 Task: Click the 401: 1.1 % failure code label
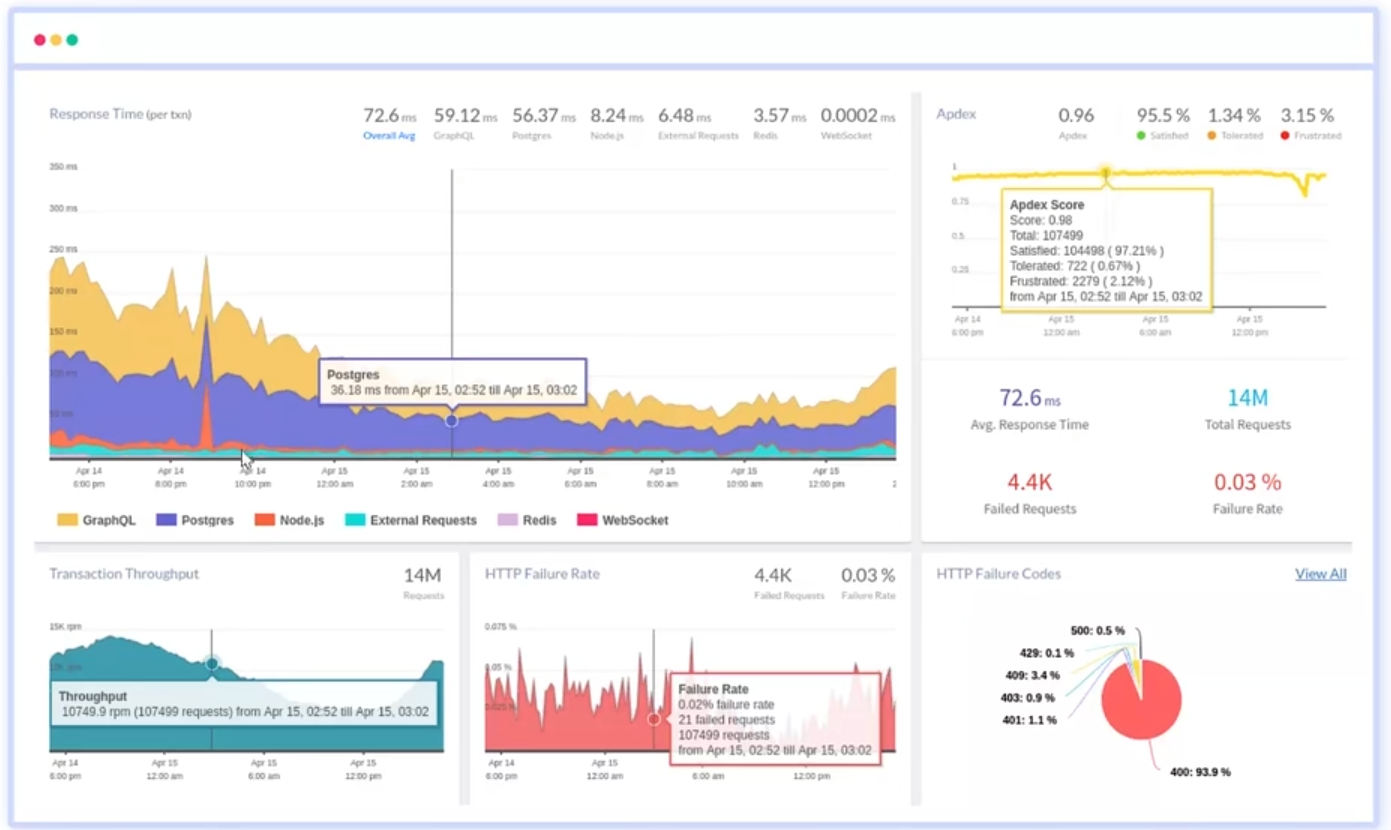[x=1028, y=720]
